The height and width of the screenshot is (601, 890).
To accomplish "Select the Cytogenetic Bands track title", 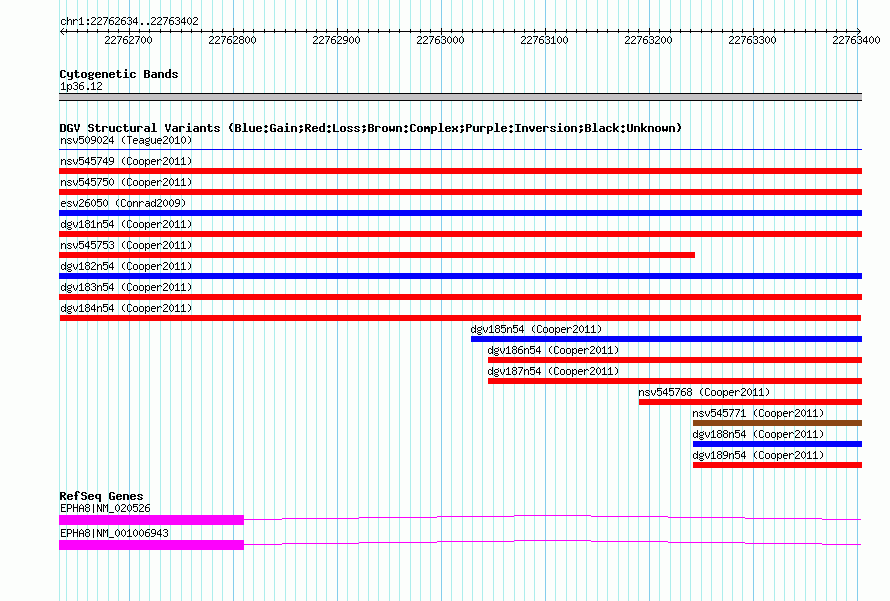I will tap(119, 74).
